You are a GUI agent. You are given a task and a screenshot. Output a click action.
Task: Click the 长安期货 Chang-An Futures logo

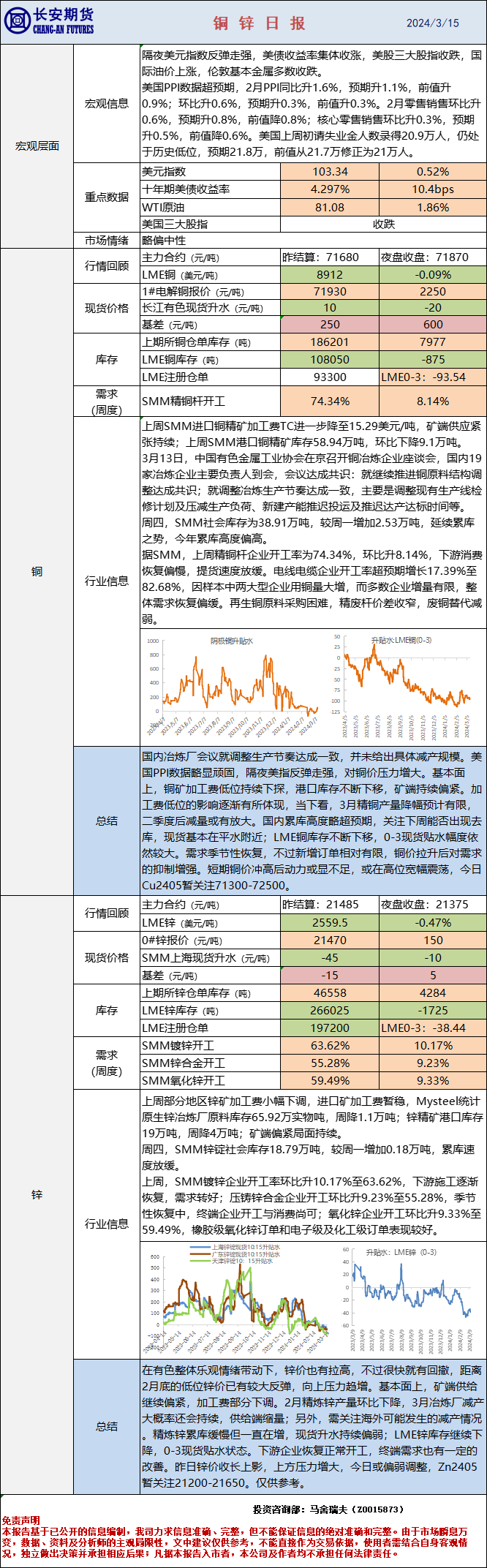(50, 21)
